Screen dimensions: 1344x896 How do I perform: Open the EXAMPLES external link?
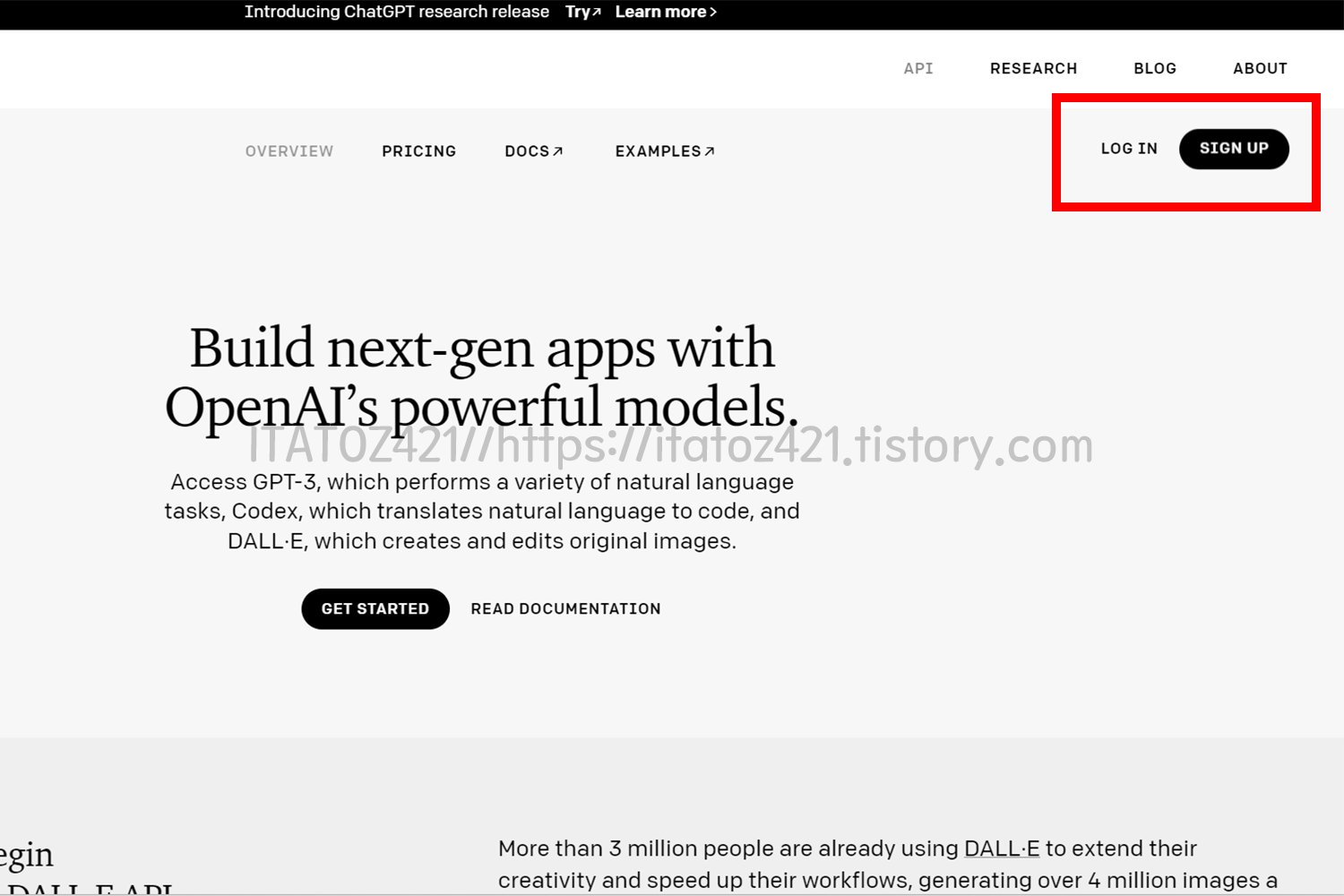665,151
